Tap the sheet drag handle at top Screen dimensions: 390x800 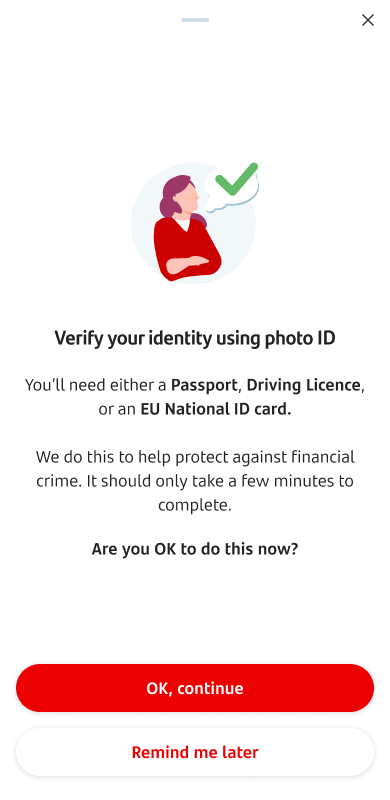click(195, 20)
